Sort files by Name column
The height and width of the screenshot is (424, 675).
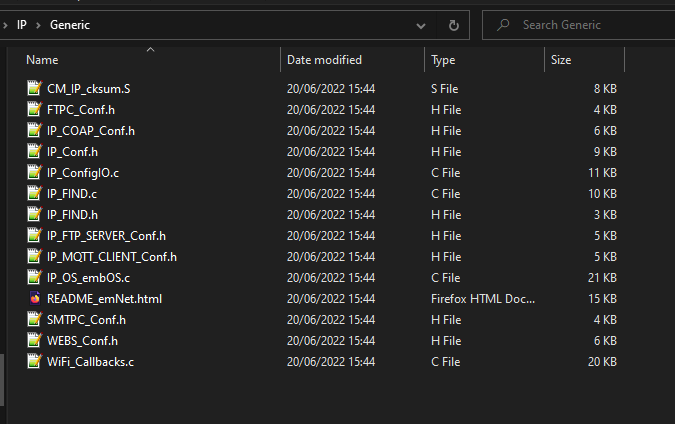(42, 60)
